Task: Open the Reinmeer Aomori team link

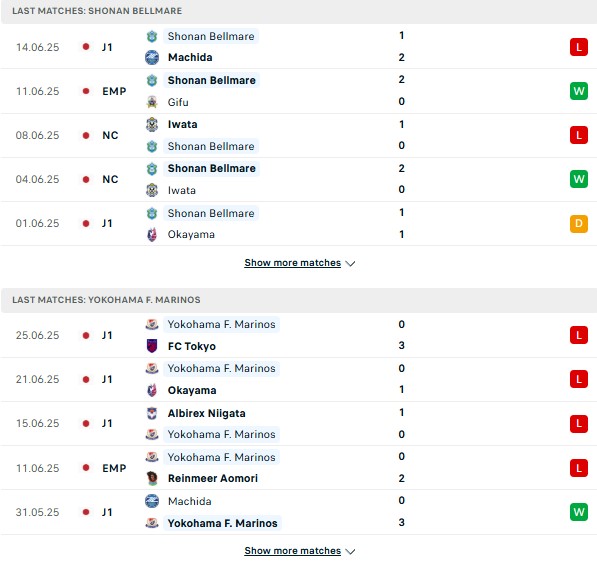Action: click(x=213, y=478)
